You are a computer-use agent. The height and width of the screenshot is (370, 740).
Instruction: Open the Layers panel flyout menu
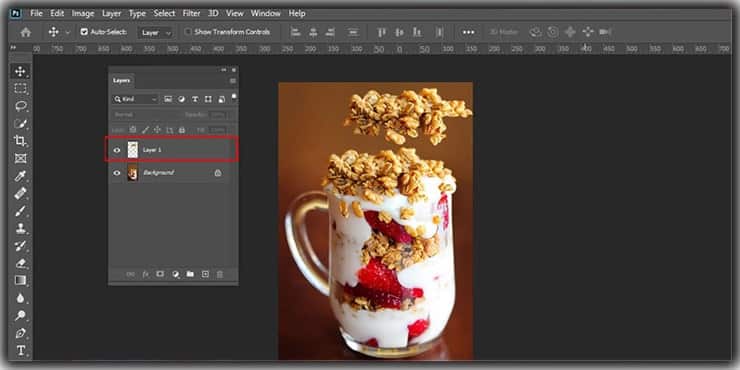point(233,81)
